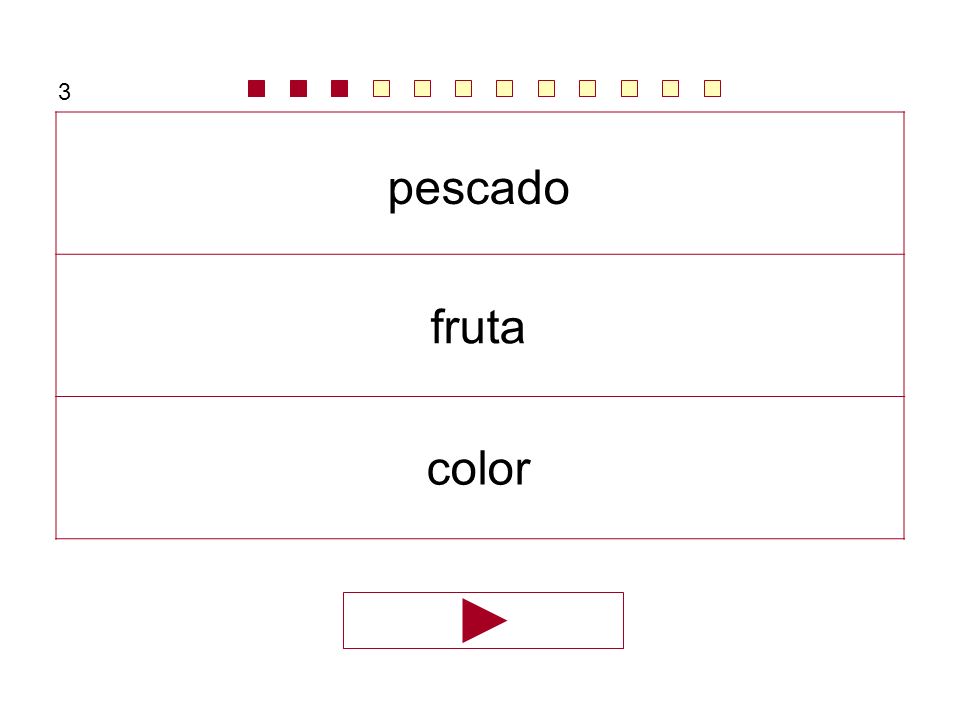Select the last yellow progress square
The image size is (960, 720).
[x=712, y=89]
